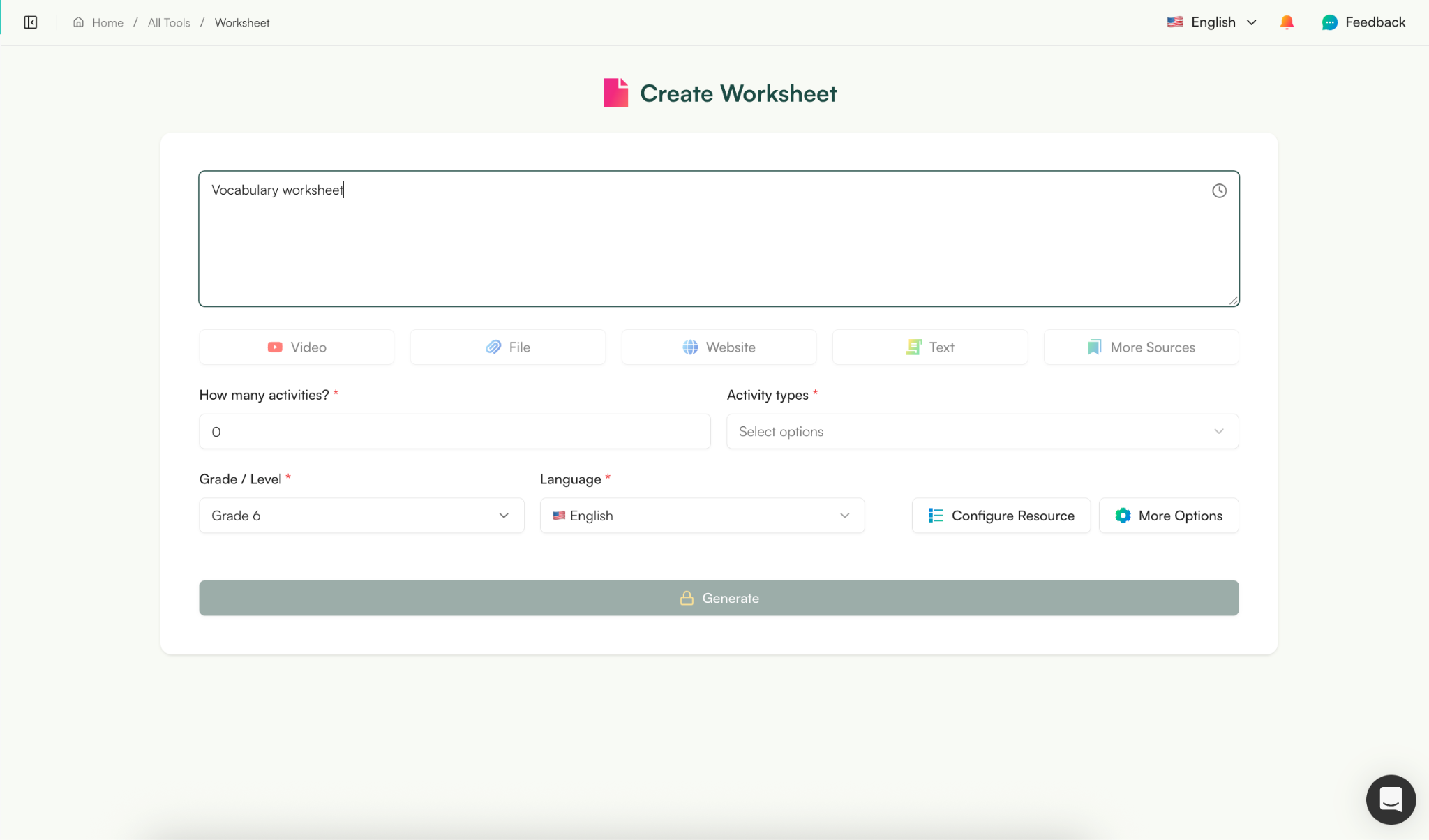
Task: Open the More Sources panel
Action: [x=1140, y=347]
